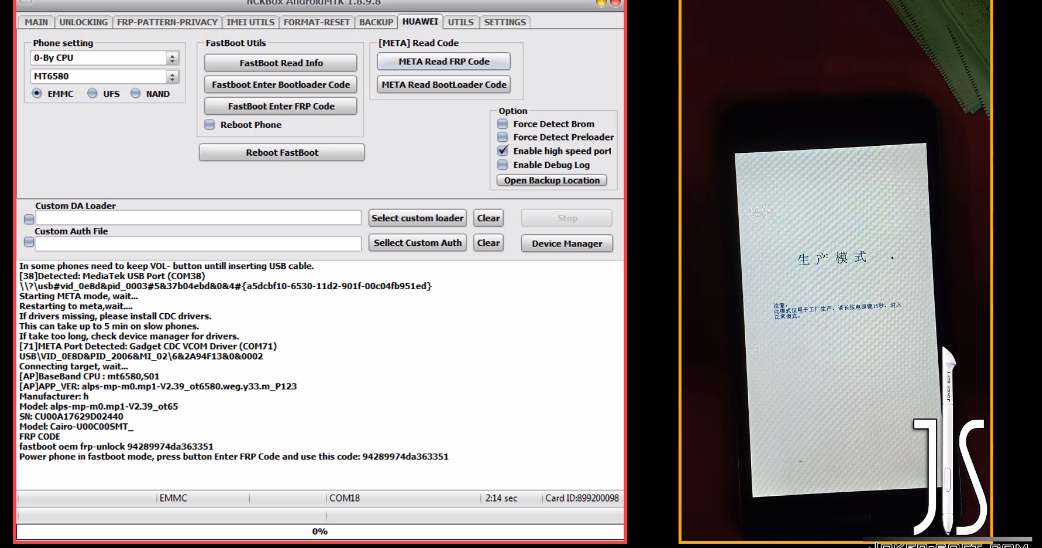Screen dimensions: 1042x548
Task: Toggle the Reboot Phone checkbox
Action: (210, 124)
